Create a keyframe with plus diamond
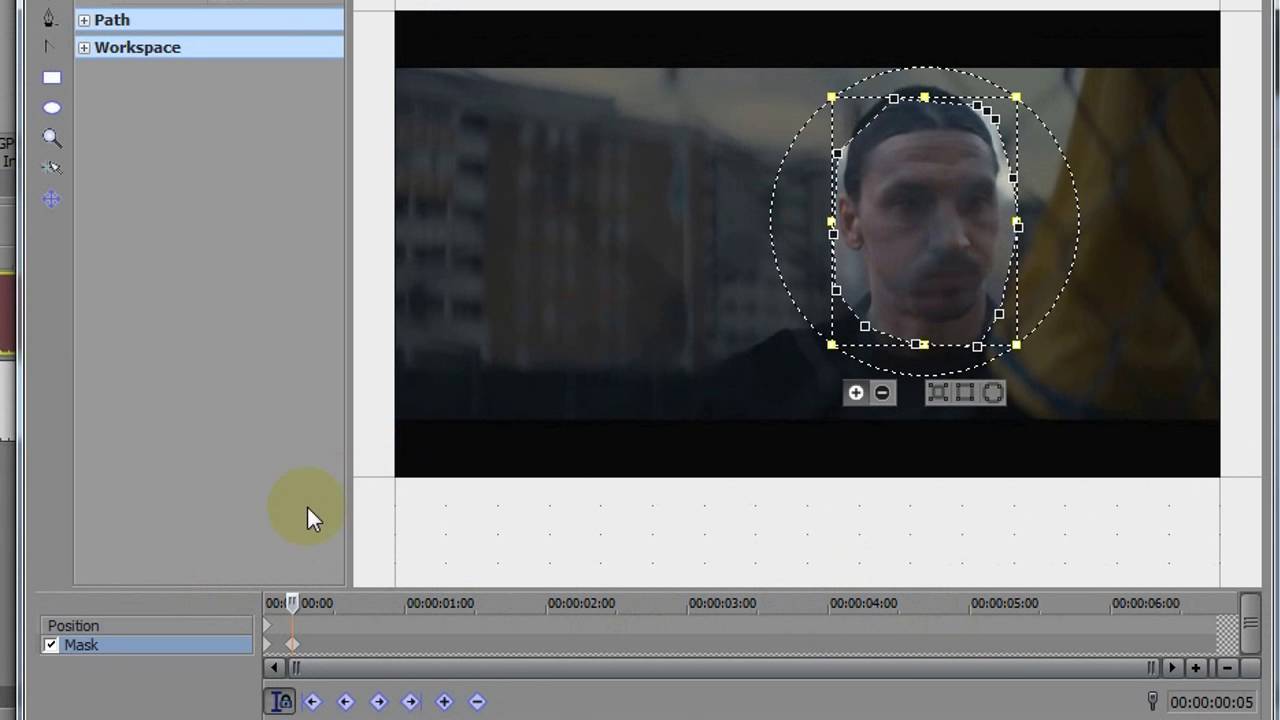This screenshot has width=1280, height=720. [x=444, y=702]
